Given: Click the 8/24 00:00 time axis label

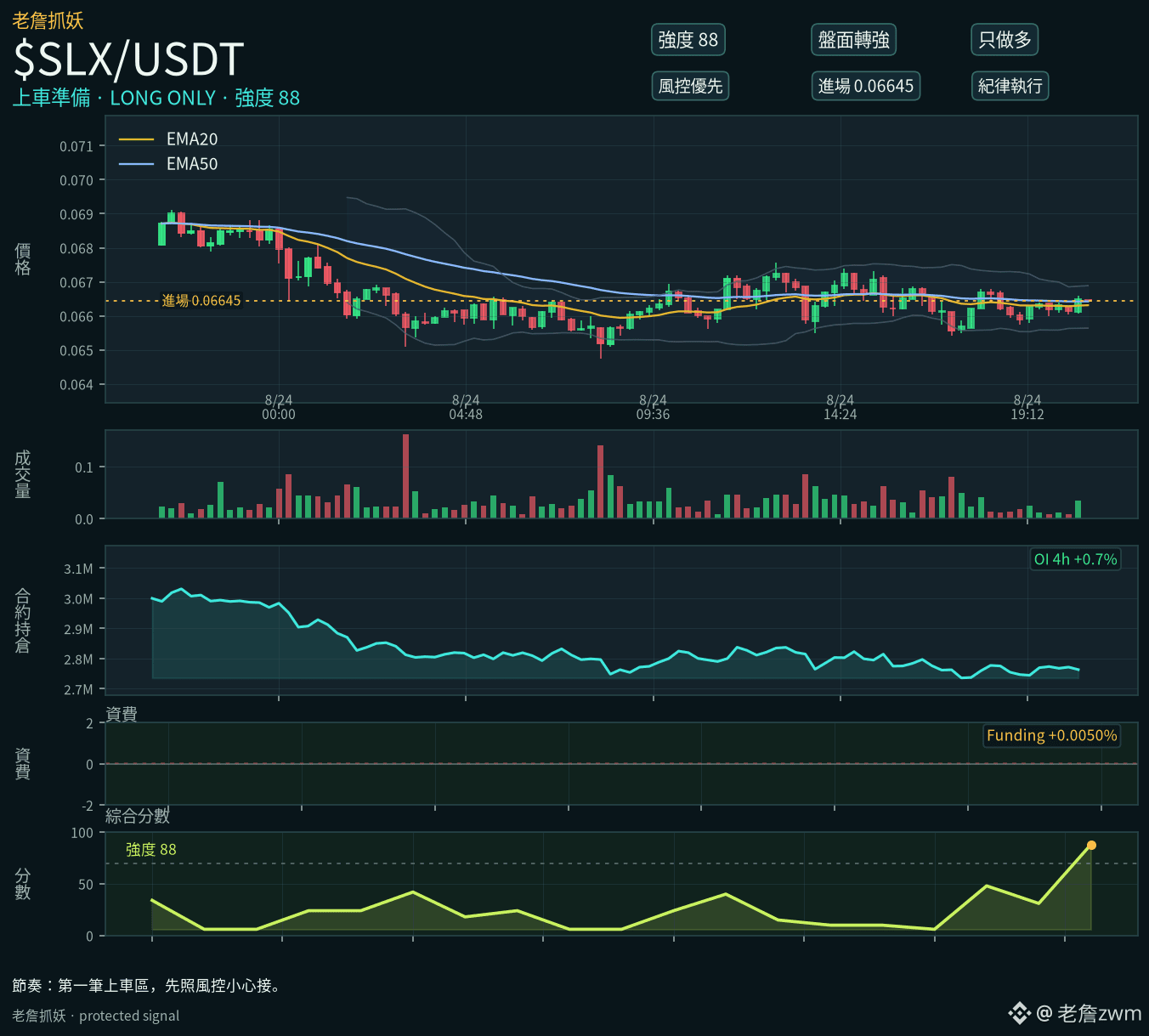Looking at the screenshot, I should [279, 407].
